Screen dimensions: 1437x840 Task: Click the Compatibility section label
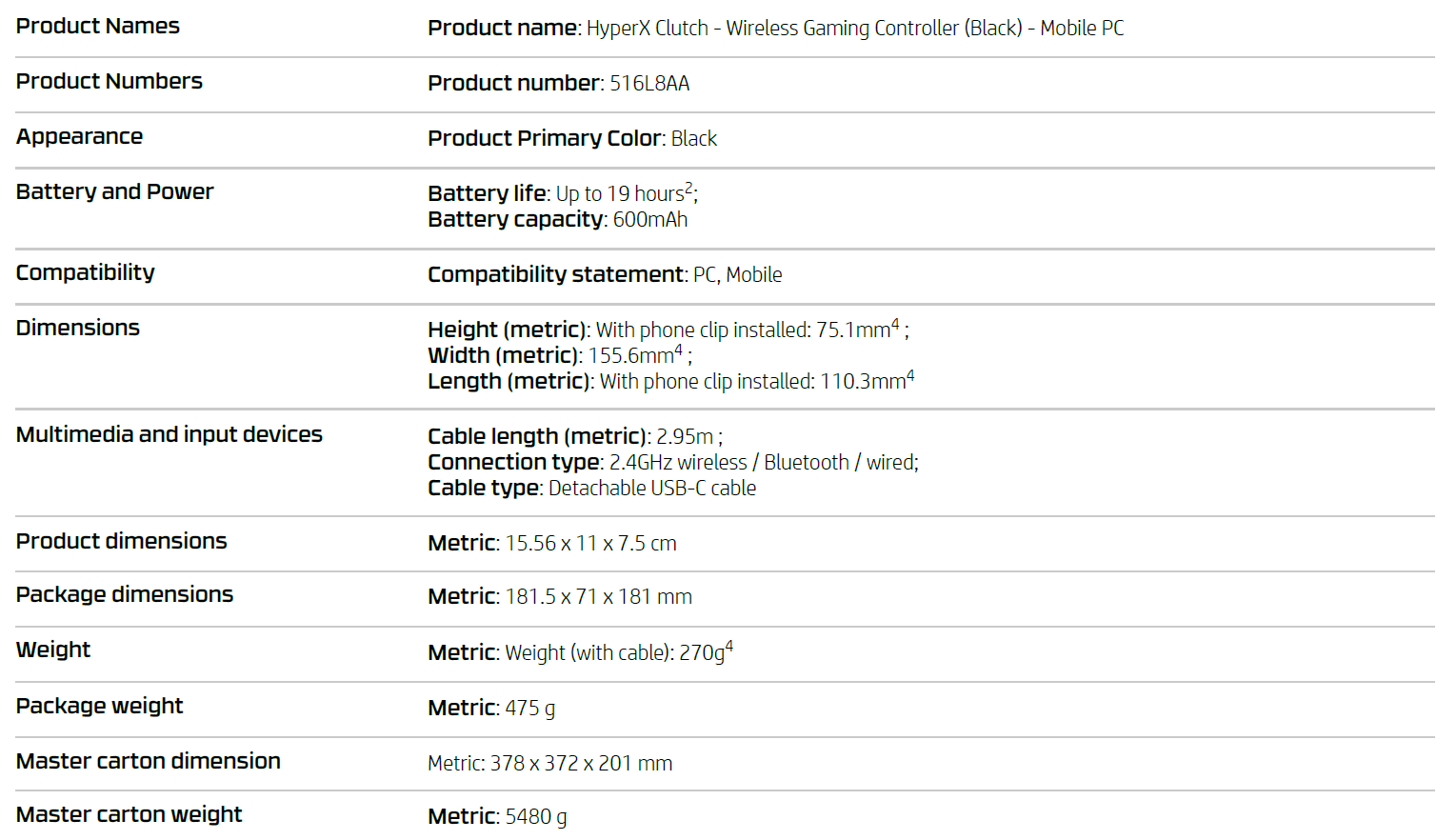point(85,273)
